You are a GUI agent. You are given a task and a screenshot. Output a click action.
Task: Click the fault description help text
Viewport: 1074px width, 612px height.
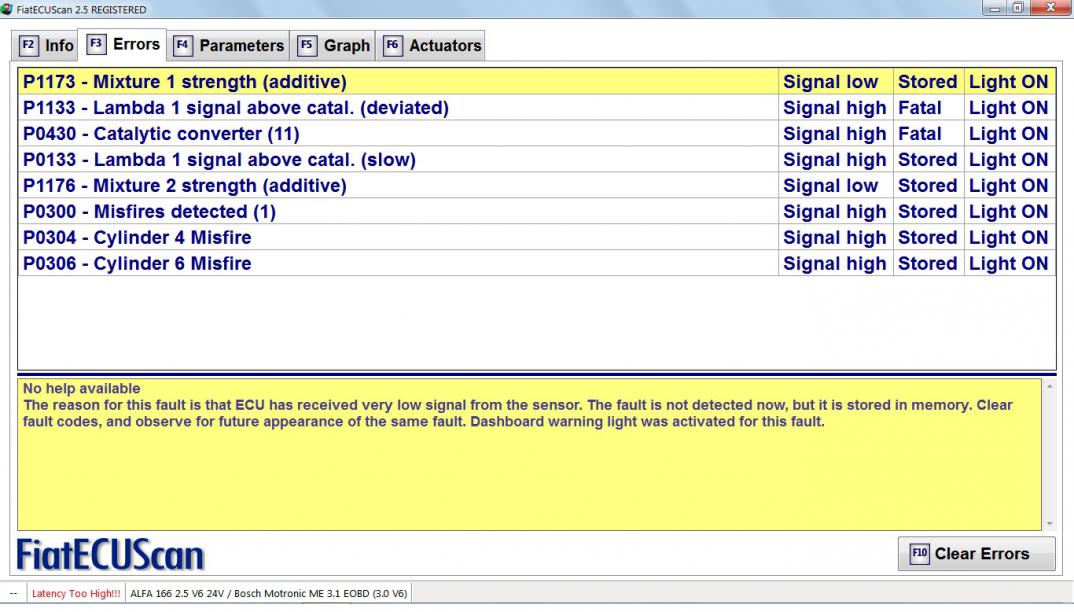517,413
